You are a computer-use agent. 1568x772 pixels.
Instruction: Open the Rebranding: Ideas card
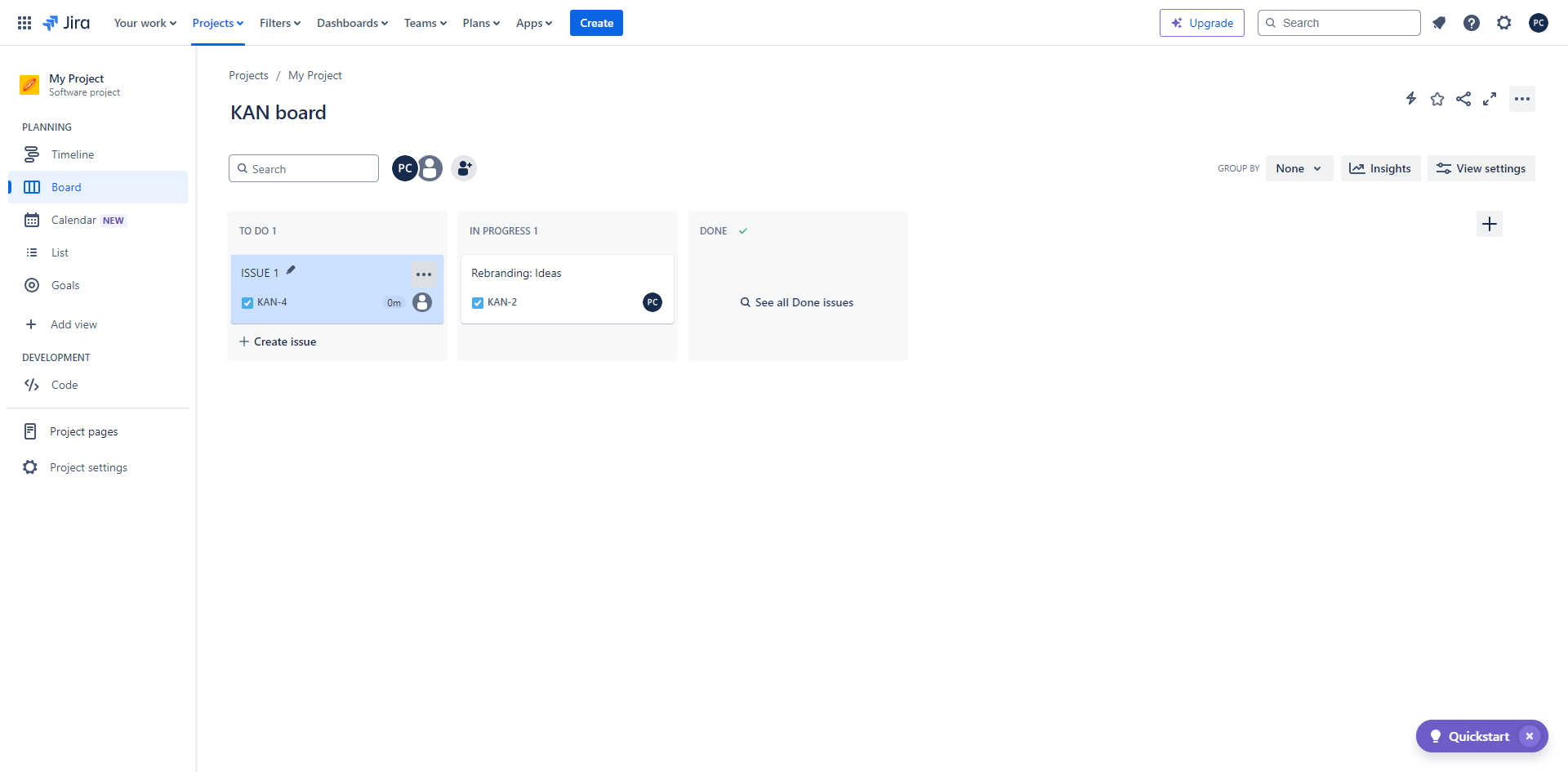pos(568,289)
